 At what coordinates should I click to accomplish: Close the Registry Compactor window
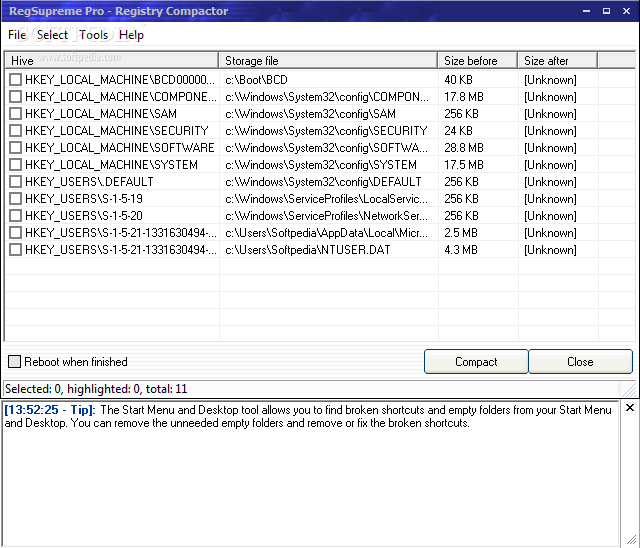[x=627, y=11]
